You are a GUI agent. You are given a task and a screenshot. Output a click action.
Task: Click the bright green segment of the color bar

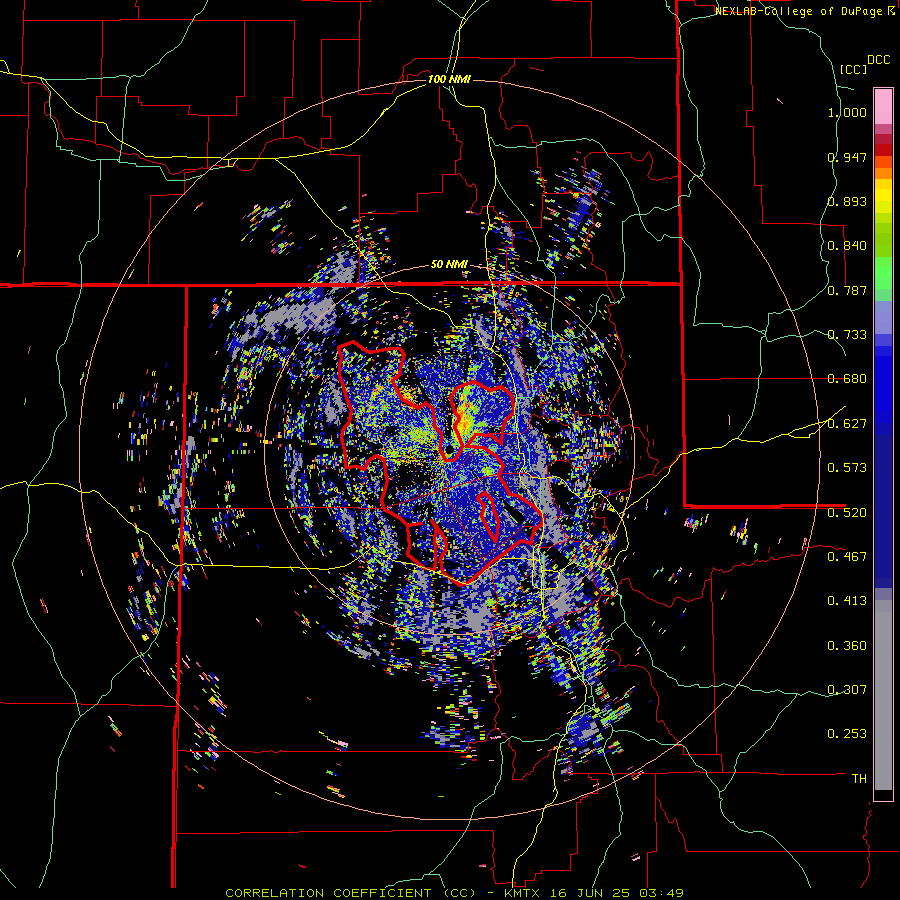pyautogui.click(x=883, y=273)
